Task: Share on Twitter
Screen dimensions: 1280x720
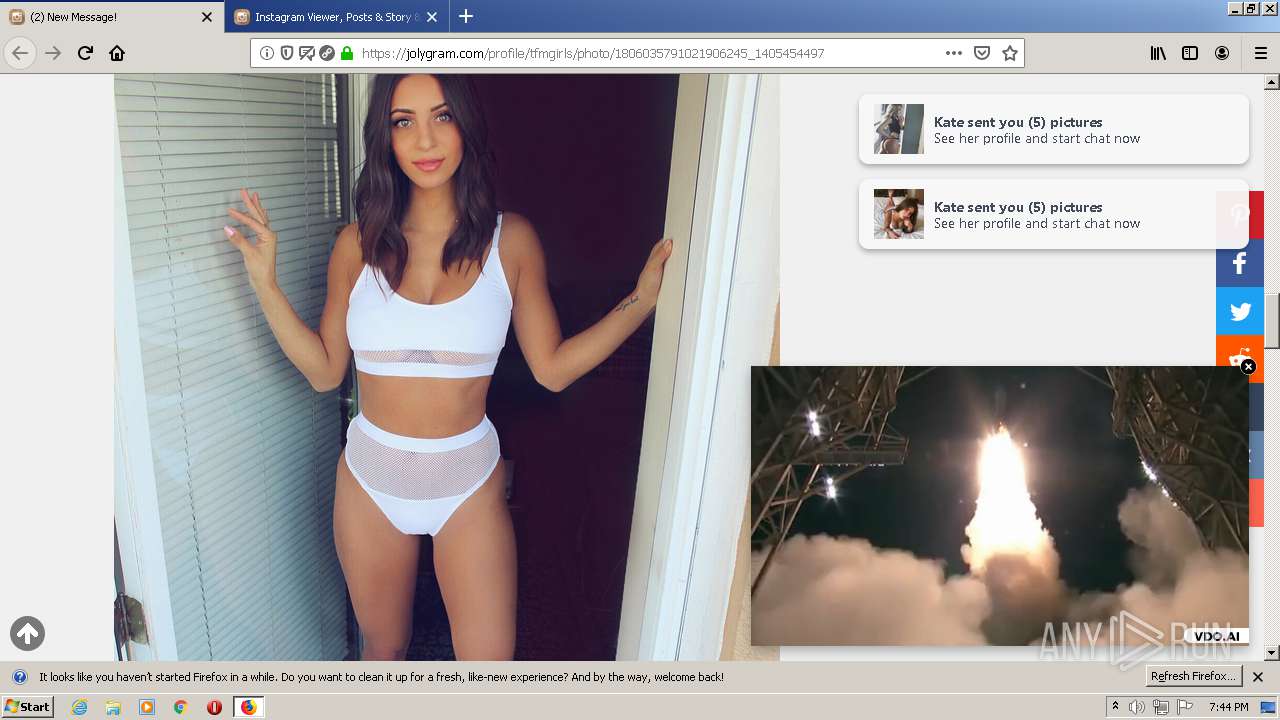Action: pyautogui.click(x=1240, y=311)
